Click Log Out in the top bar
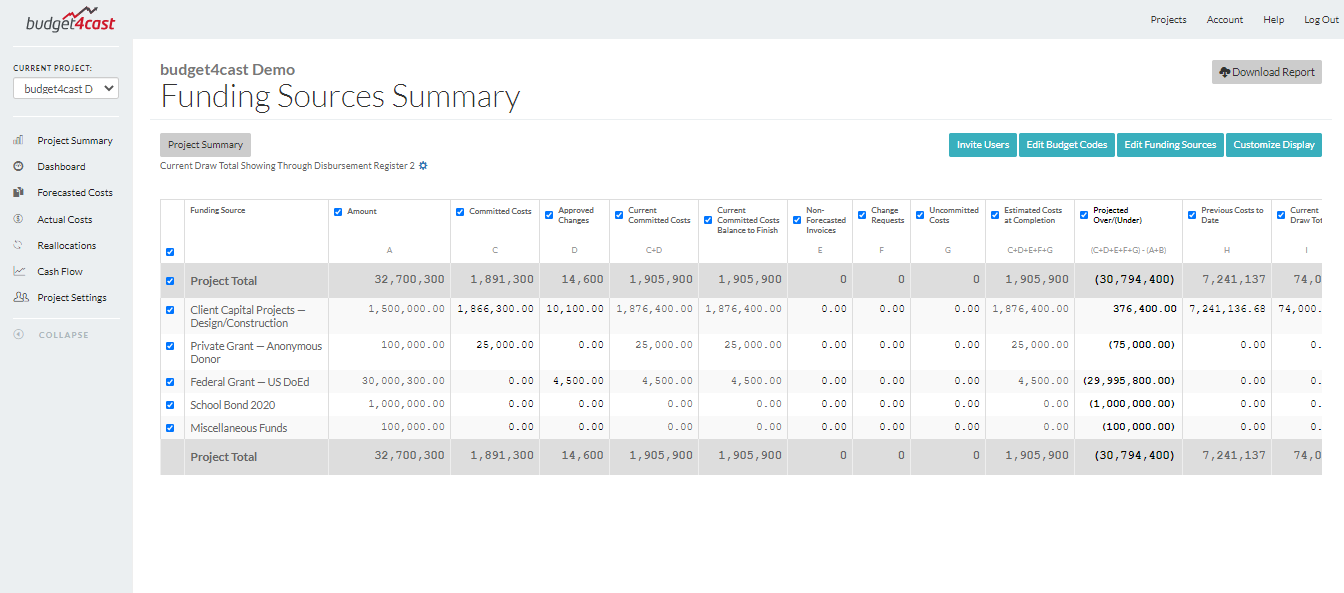The image size is (1344, 593). coord(1321,20)
